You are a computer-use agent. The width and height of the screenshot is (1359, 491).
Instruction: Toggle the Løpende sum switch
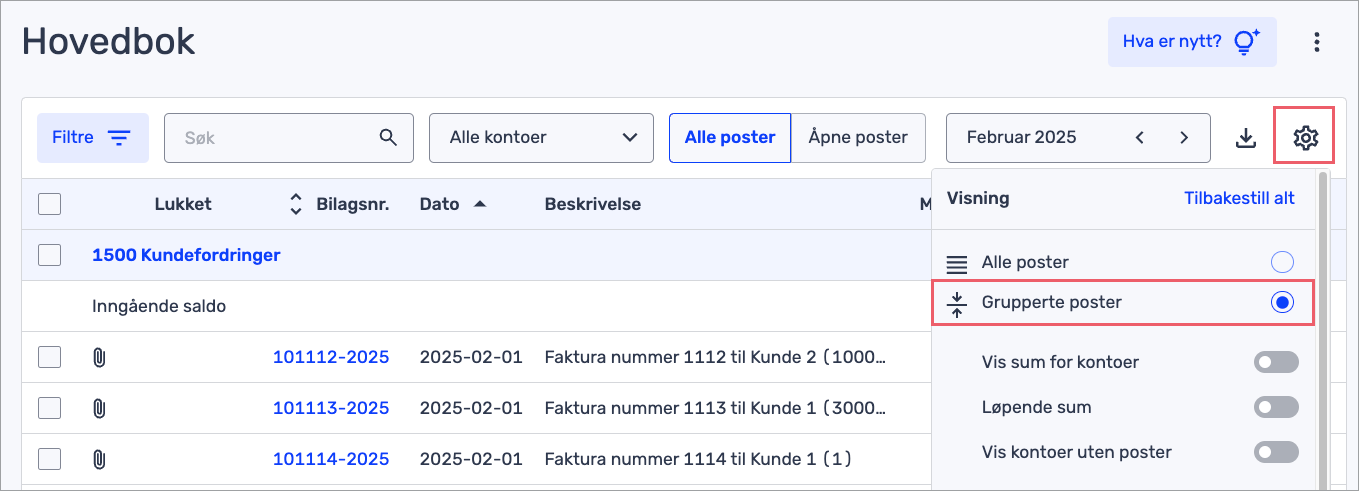1276,407
